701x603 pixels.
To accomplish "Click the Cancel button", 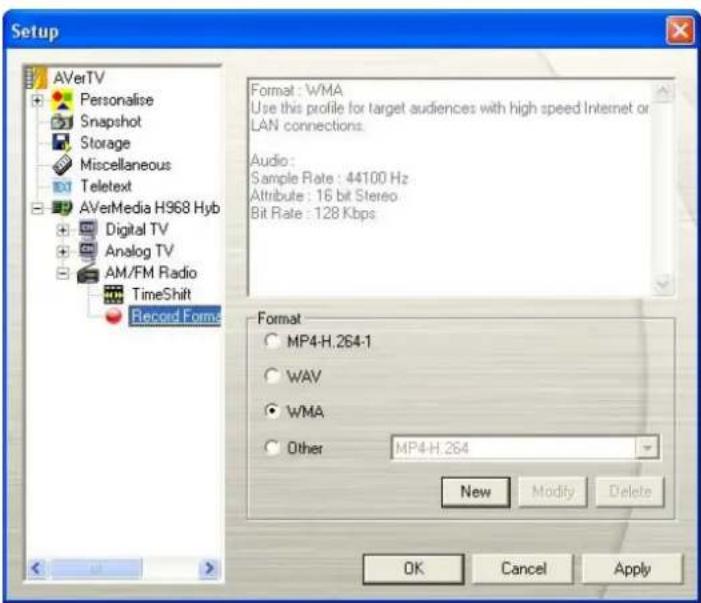I will (523, 569).
